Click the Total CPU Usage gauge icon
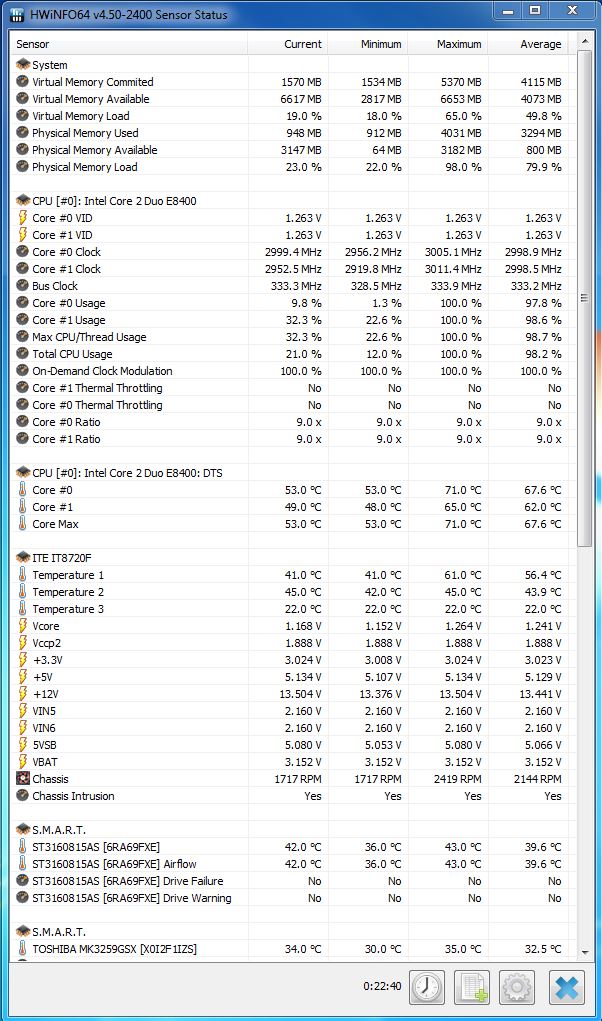The height and width of the screenshot is (1021, 602). point(23,354)
